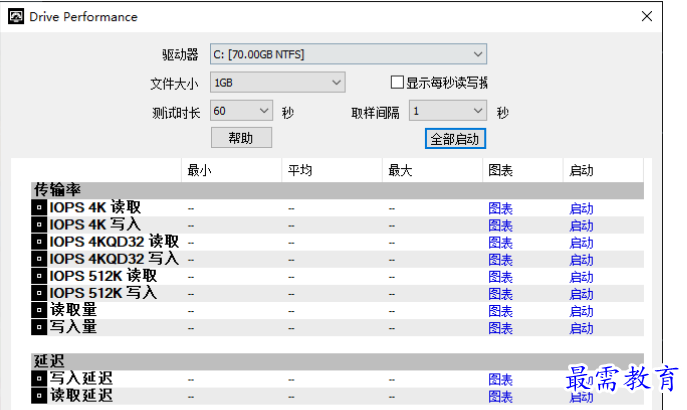Click the 图表 column header
This screenshot has height=410, width=687.
(x=523, y=170)
